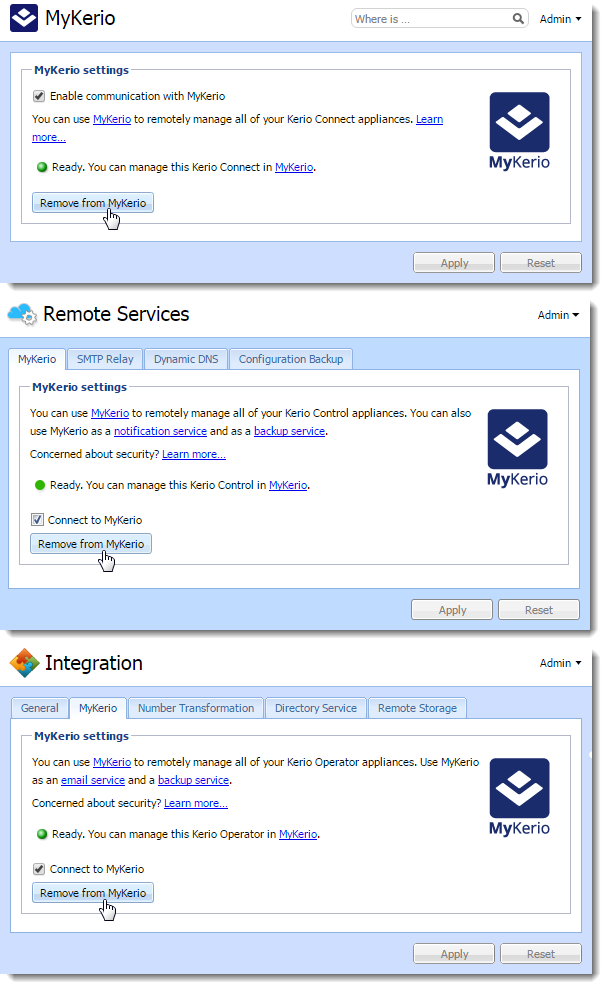Click Reset button in the Kerio Connect panel
601x985 pixels.
[x=541, y=263]
